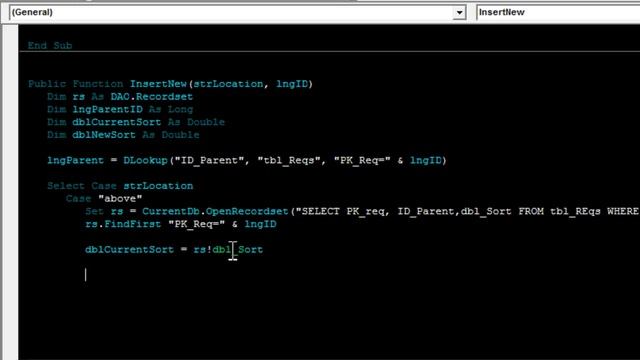Click the left margin indicator bar
The image size is (640, 360).
[x=10, y=192]
